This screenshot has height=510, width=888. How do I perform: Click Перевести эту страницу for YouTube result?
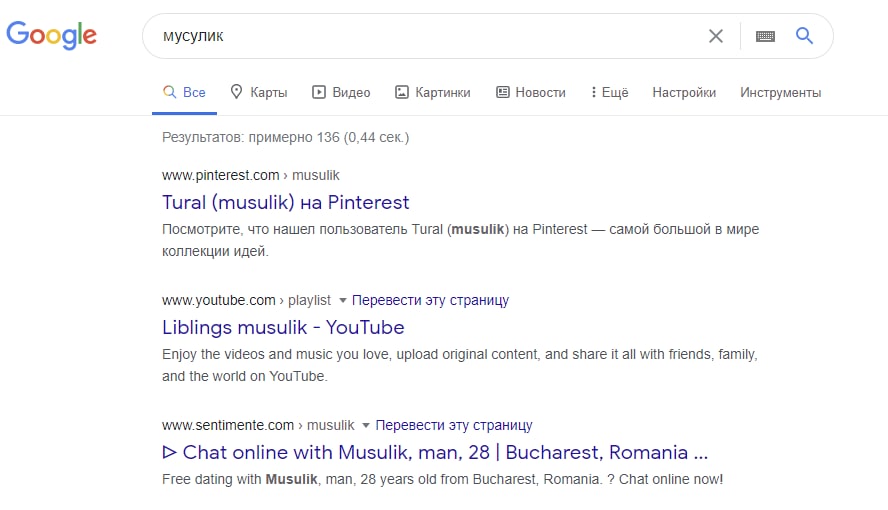pyautogui.click(x=430, y=300)
